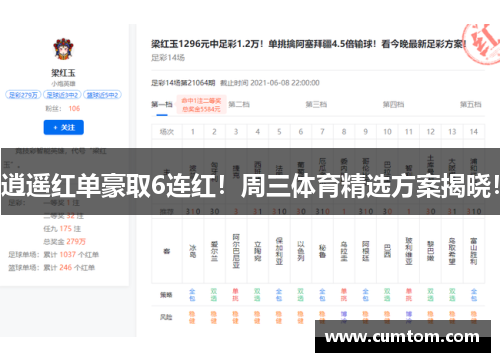500x362 pixels.
Task: Click away team 冰岛 cell
Action: (x=193, y=251)
